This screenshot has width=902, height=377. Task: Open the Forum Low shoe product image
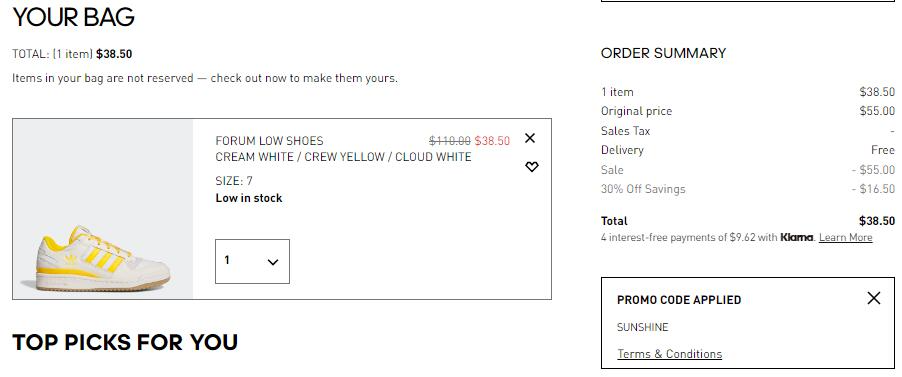tap(103, 209)
